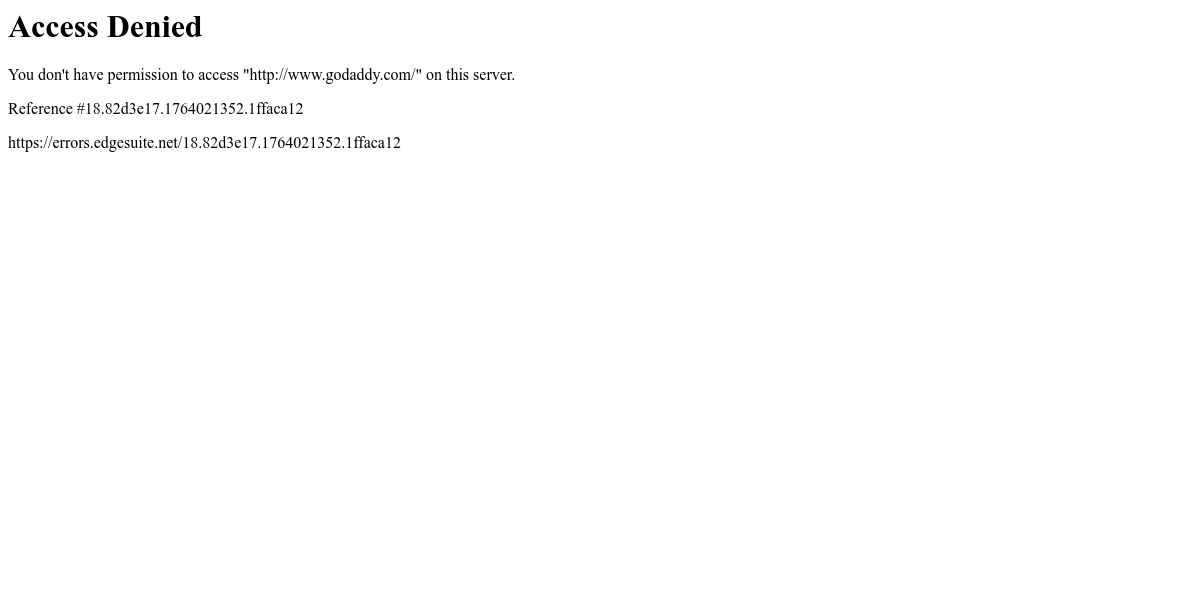This screenshot has width=1200, height=600.
Task: Click the blank white page area below the text
Action: tap(600, 380)
